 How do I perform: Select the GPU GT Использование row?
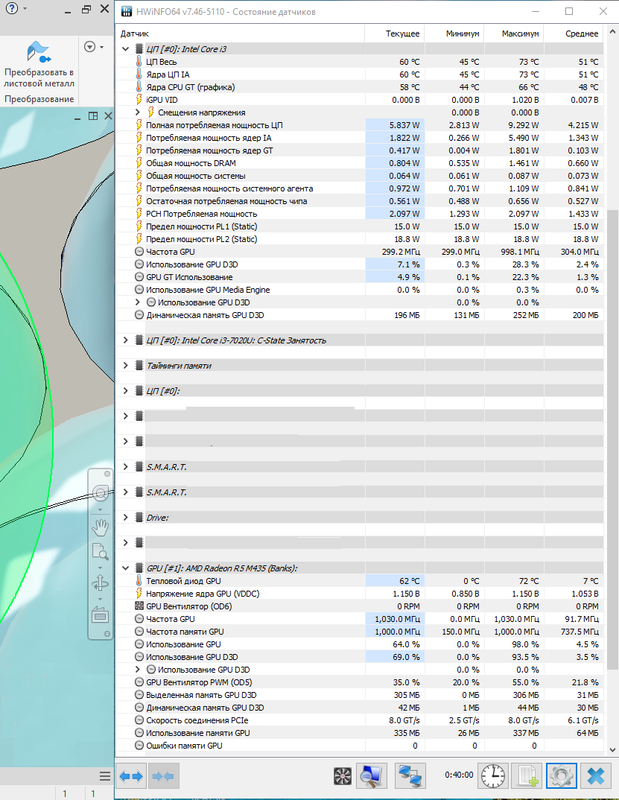360,277
